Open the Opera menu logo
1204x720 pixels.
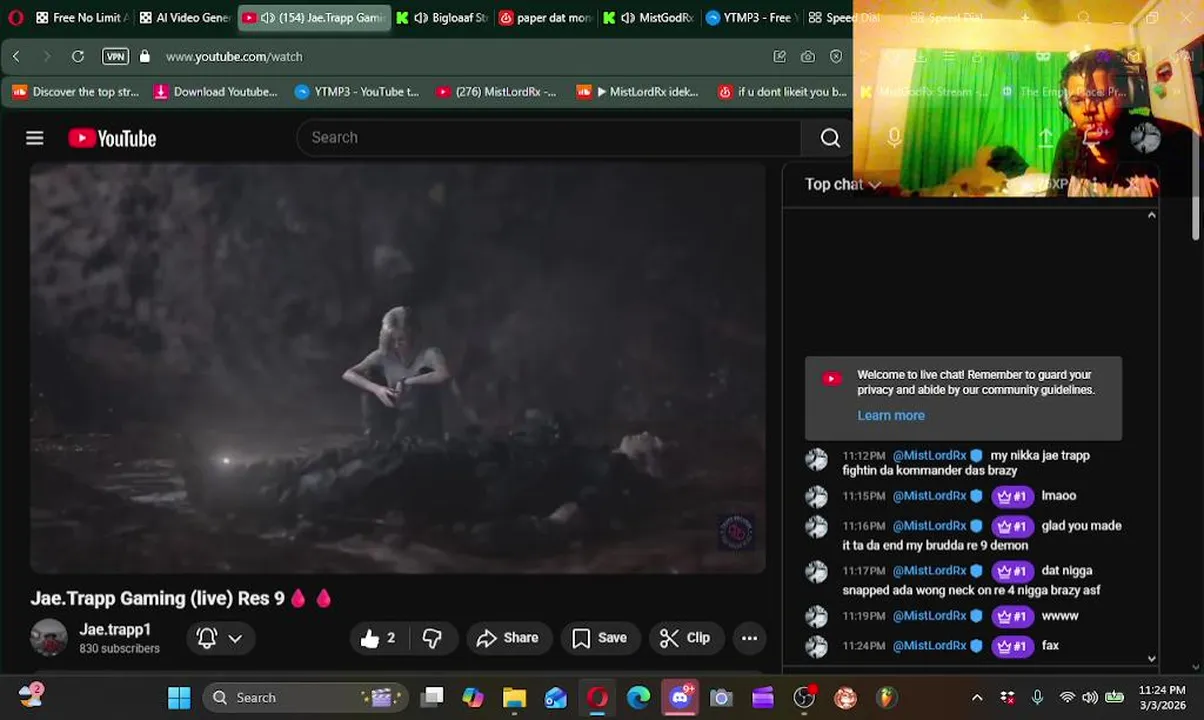15,17
